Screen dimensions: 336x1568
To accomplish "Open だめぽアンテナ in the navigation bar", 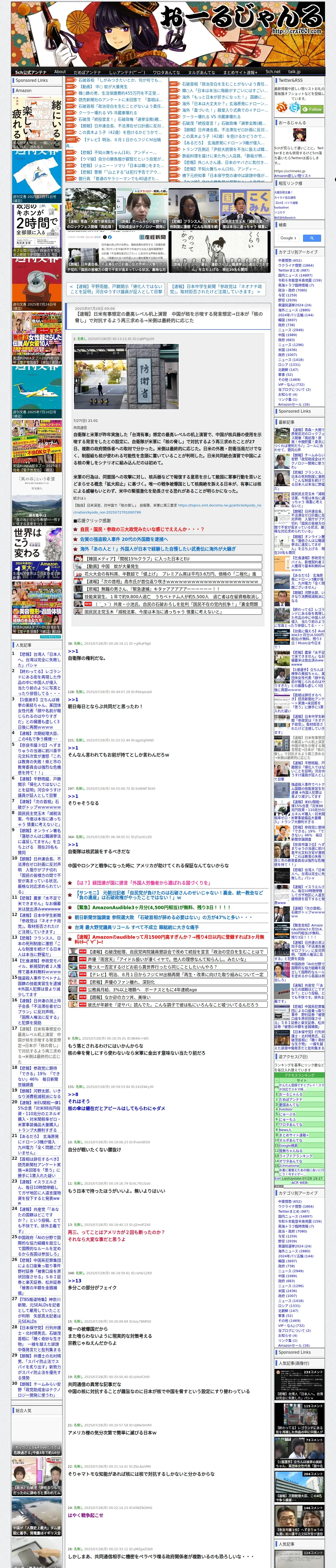I will (87, 72).
